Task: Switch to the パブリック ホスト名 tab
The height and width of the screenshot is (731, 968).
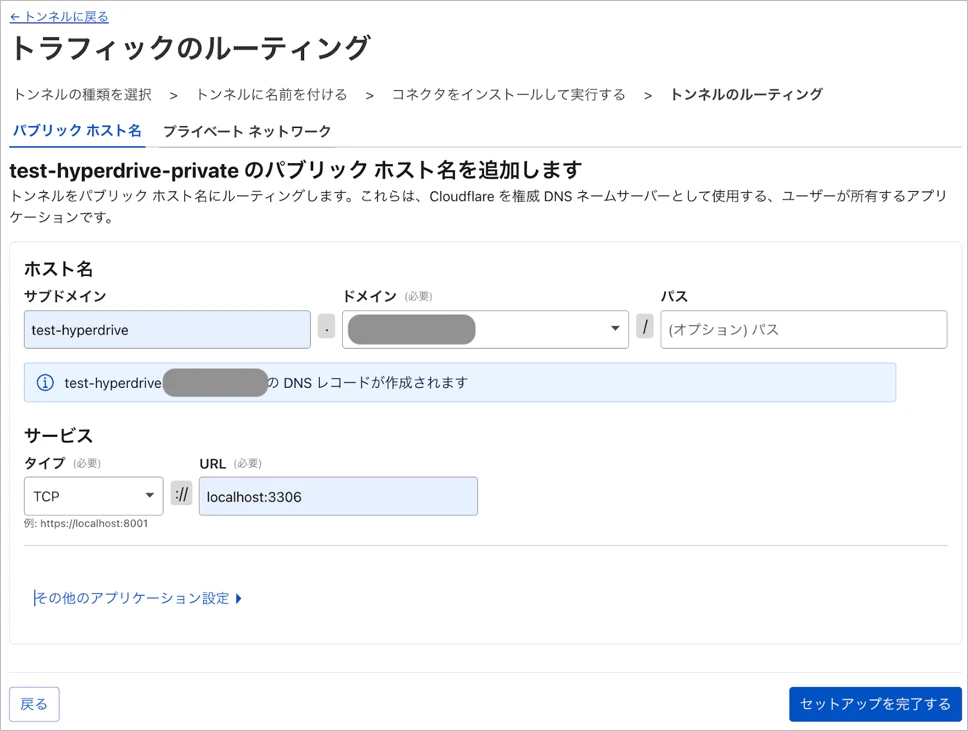Action: (x=76, y=131)
